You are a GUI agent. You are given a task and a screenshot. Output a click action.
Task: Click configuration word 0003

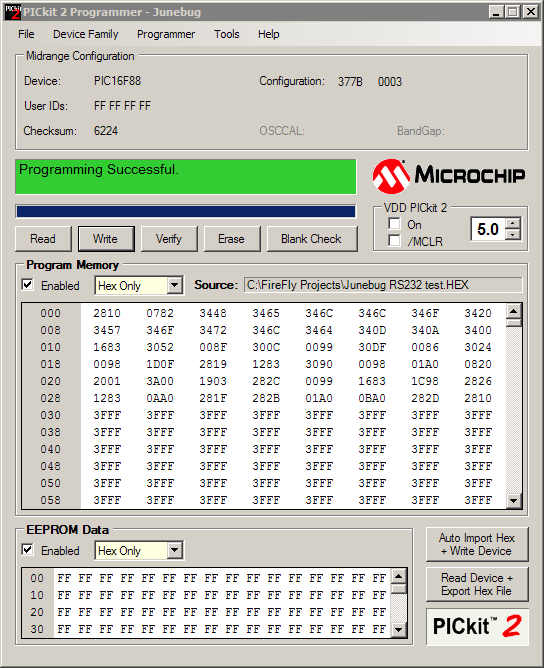point(390,82)
